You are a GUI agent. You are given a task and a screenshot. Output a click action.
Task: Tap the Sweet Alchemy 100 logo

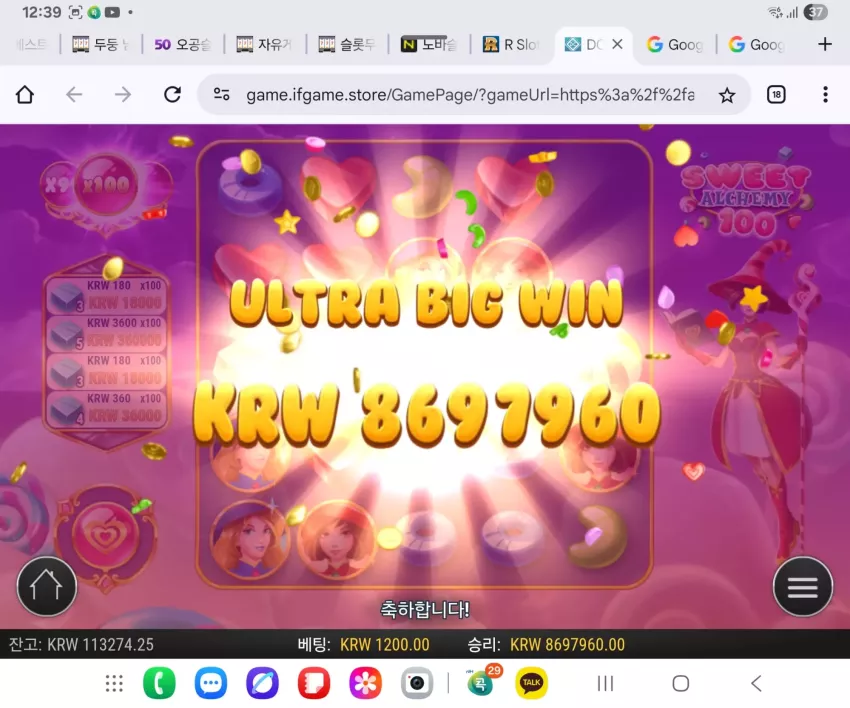pos(746,201)
